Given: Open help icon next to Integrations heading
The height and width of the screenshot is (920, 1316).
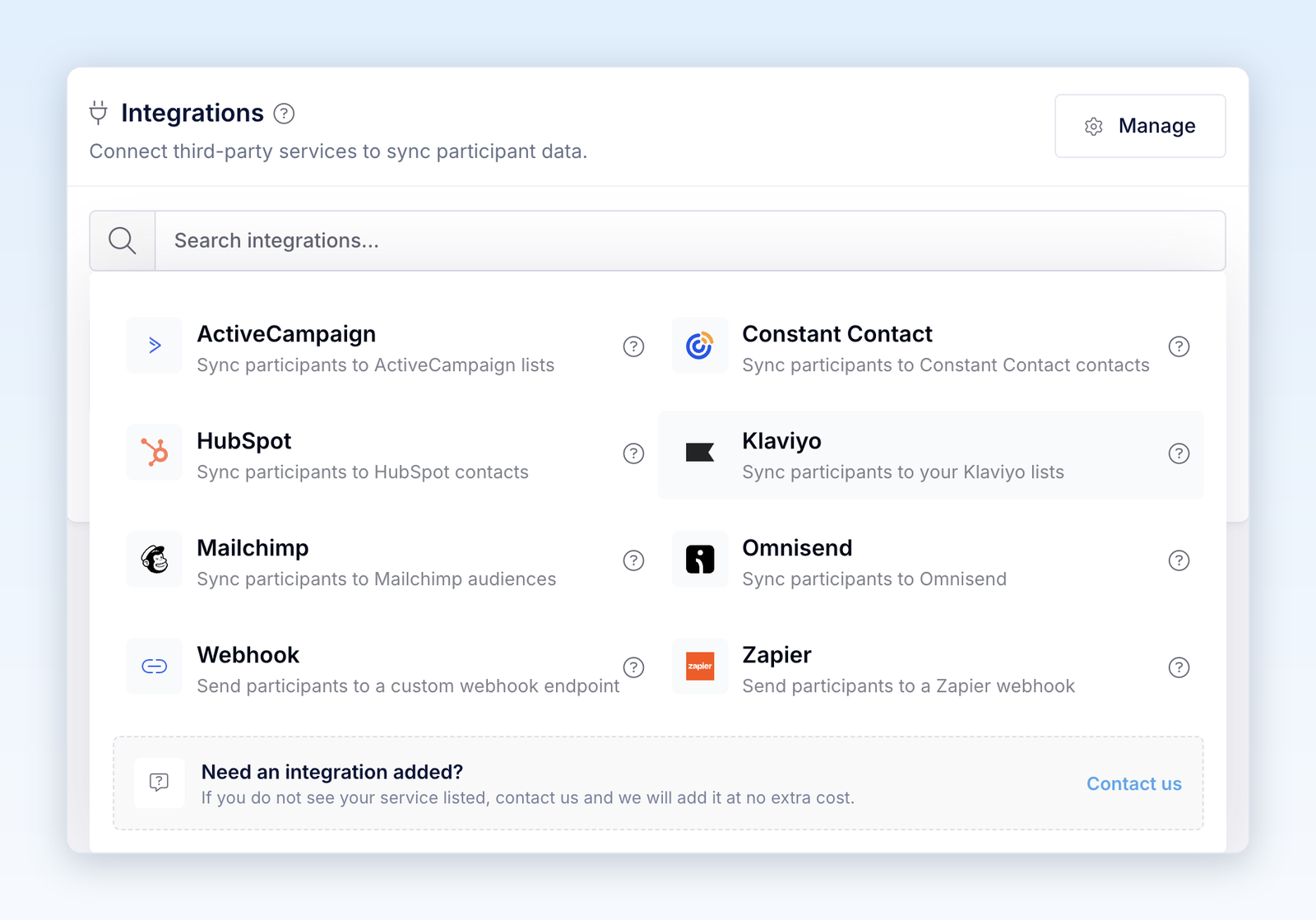Looking at the screenshot, I should click(284, 114).
